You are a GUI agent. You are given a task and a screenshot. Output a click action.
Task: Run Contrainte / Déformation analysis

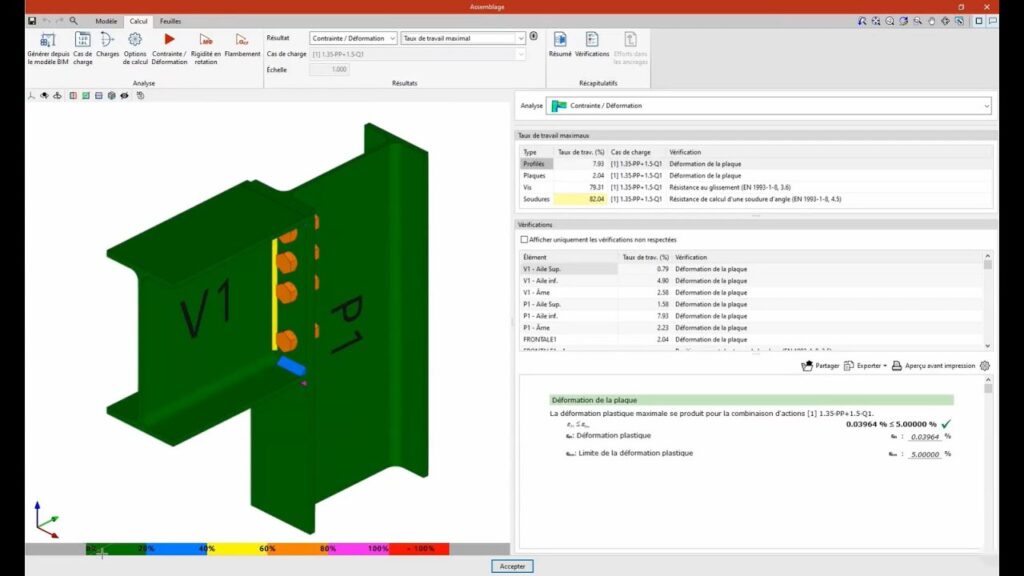point(169,41)
